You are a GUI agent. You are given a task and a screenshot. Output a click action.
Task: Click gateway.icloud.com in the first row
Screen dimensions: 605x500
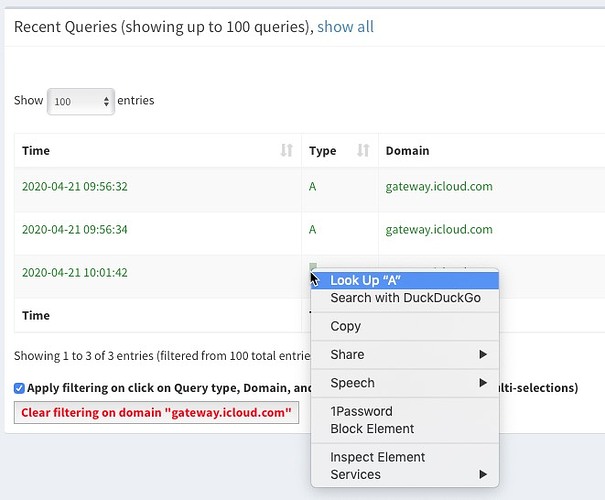[439, 187]
